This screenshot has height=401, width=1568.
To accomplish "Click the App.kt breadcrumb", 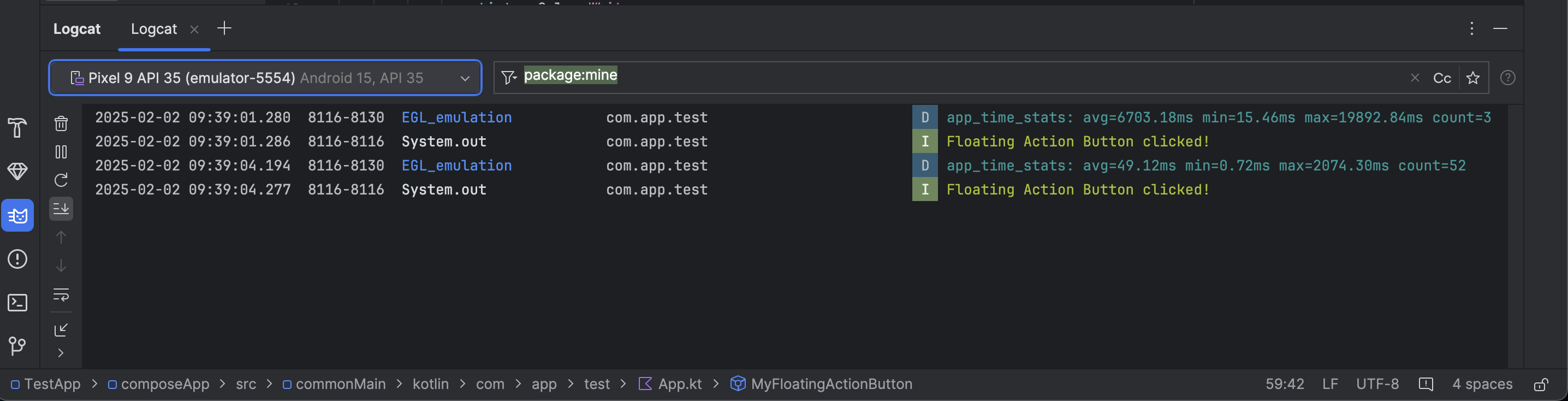I will [670, 384].
